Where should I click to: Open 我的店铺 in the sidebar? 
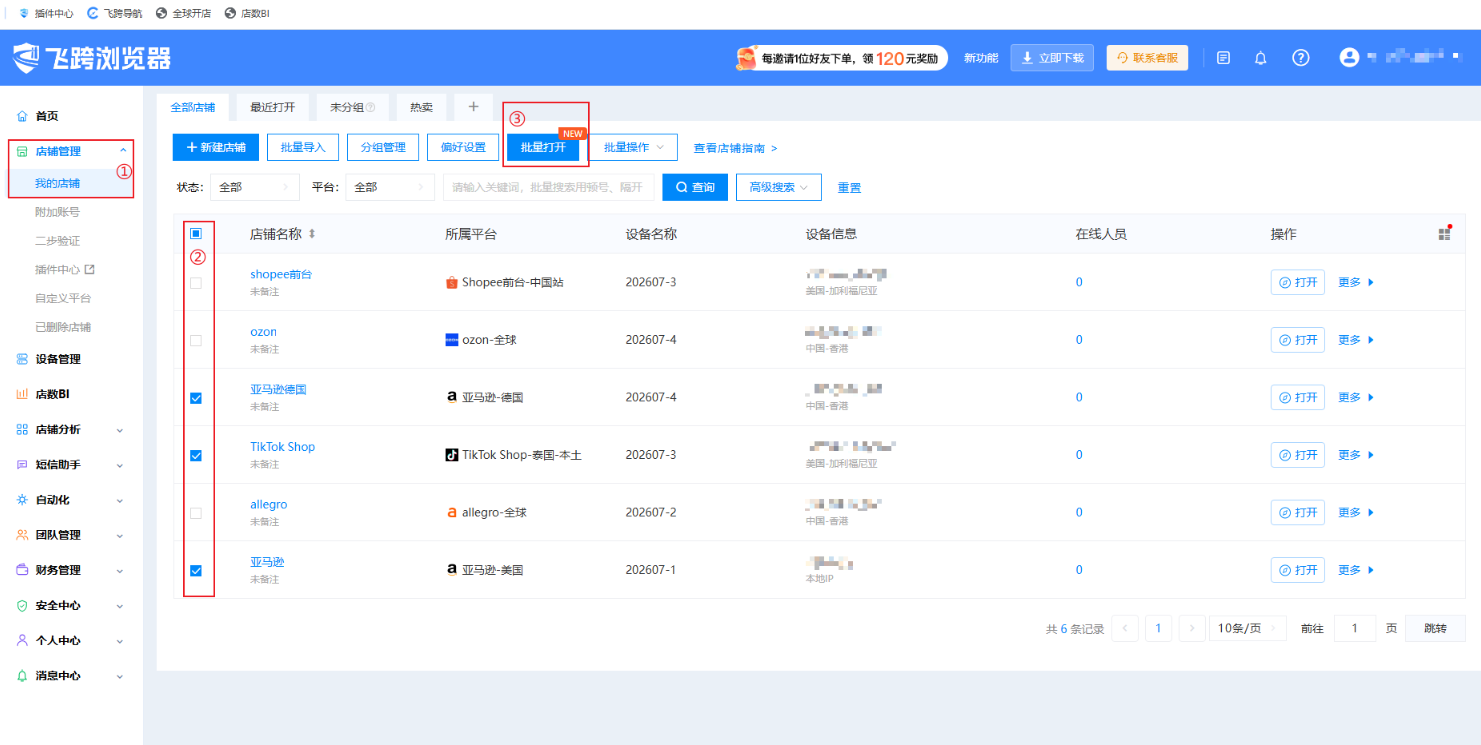coord(57,184)
